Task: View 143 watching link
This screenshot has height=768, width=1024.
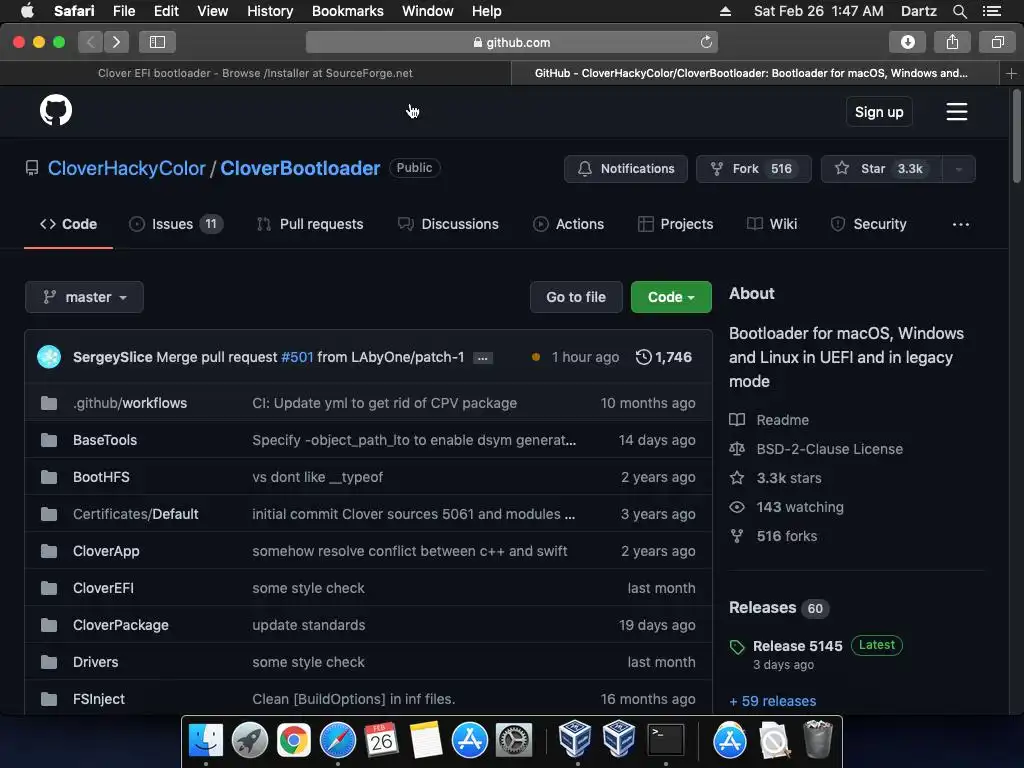Action: tap(800, 507)
